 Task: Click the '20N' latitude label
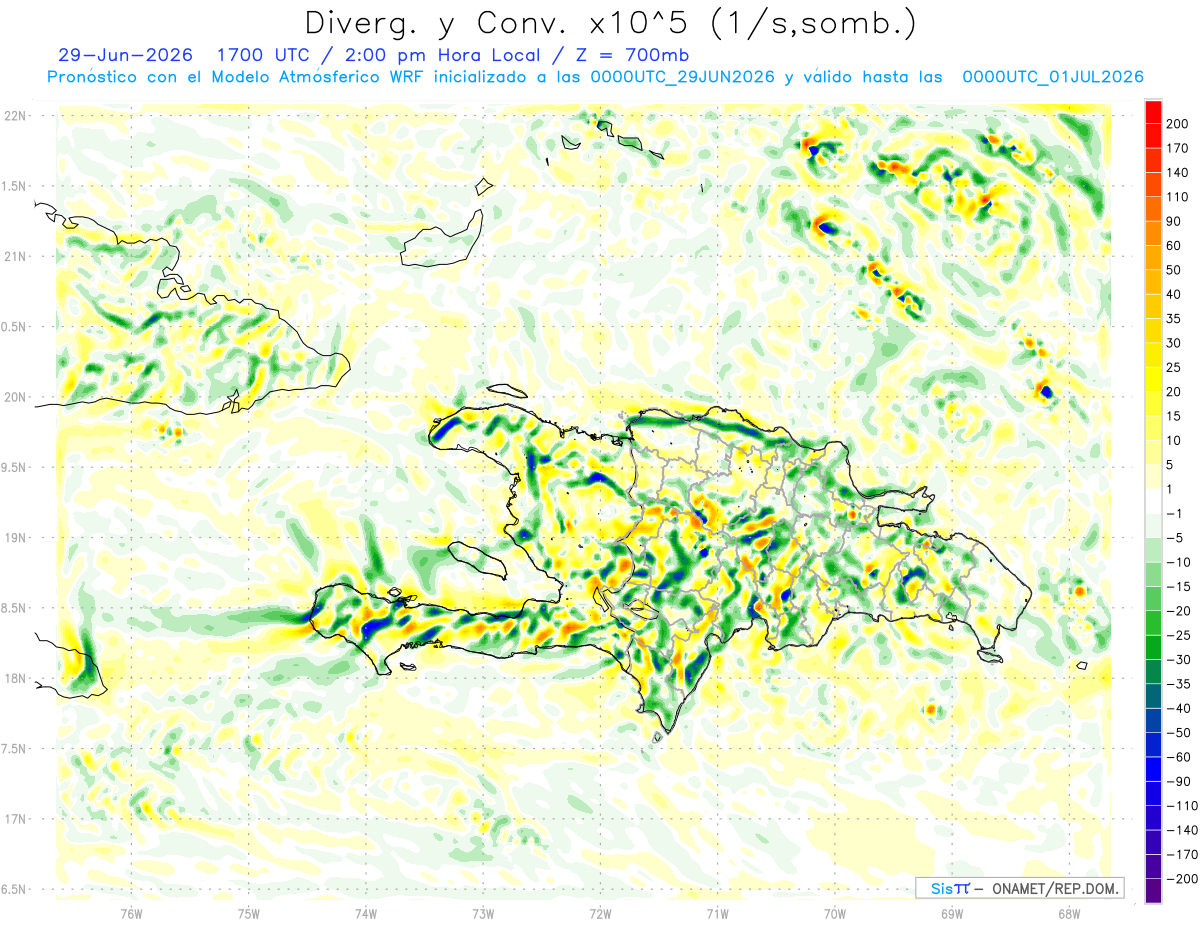(x=15, y=397)
